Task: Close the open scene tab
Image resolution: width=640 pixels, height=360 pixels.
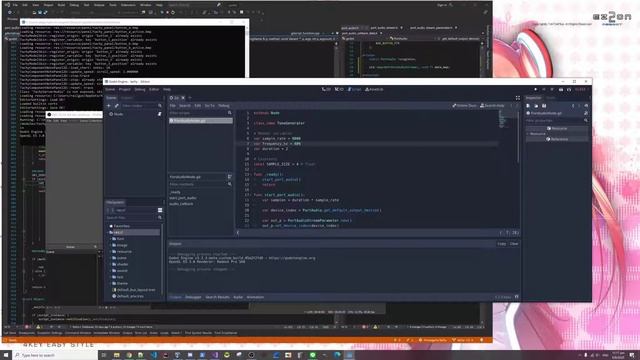Action: coord(183,98)
